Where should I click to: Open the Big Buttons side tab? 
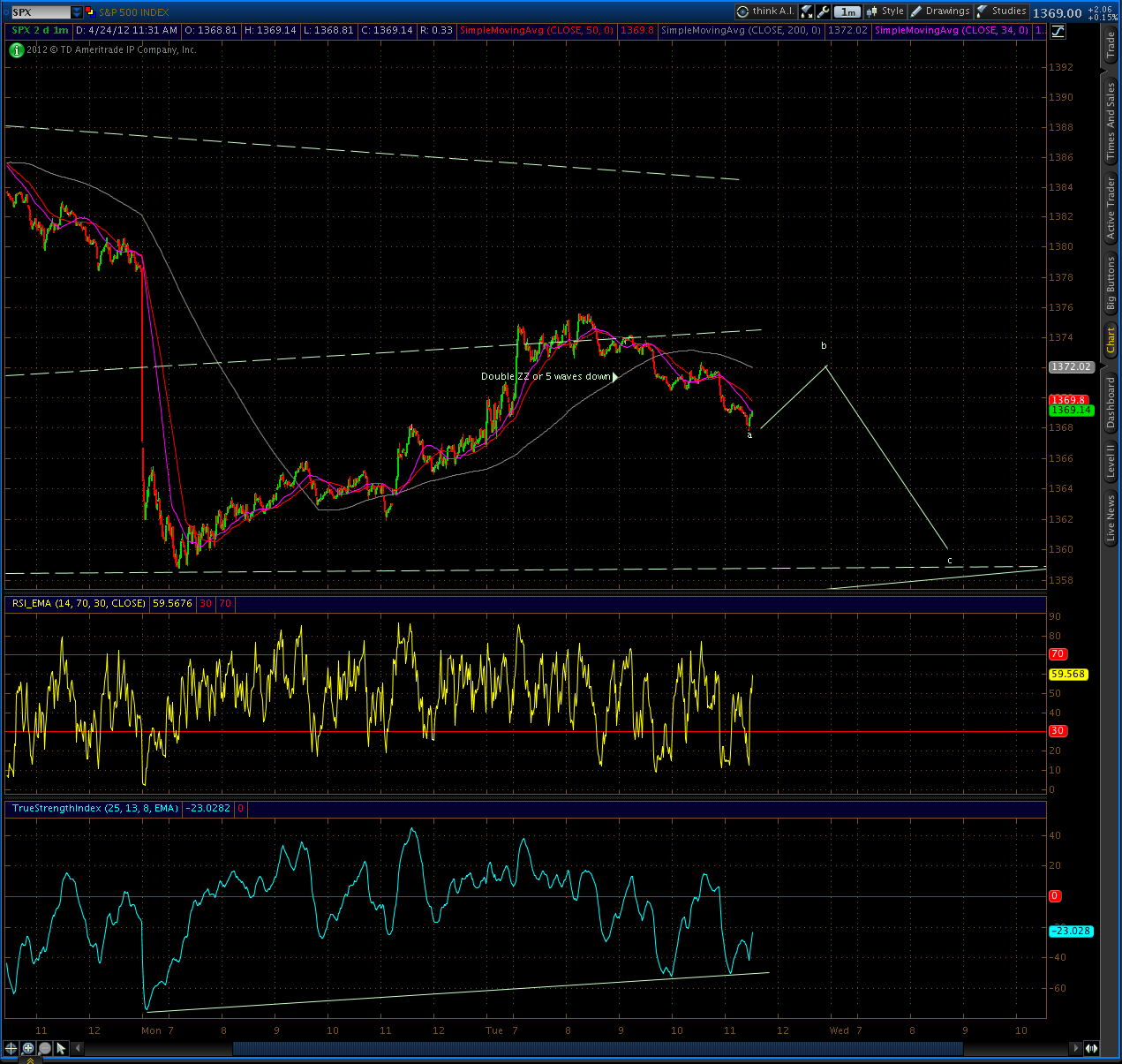click(x=1111, y=284)
